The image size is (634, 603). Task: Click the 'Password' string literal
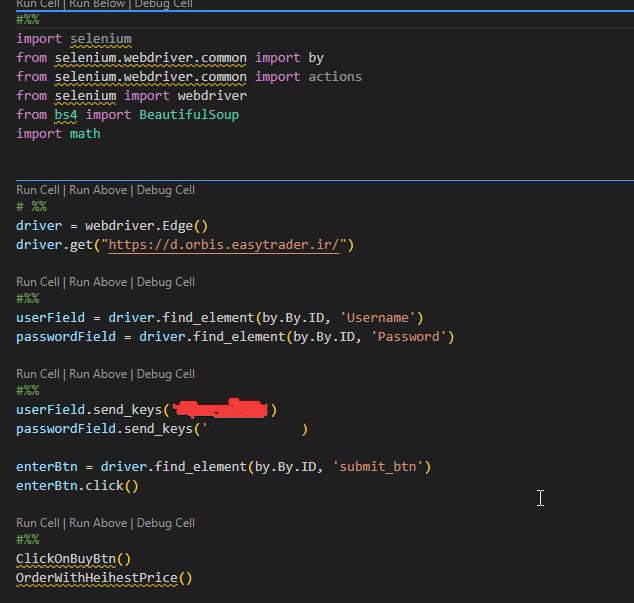[408, 337]
